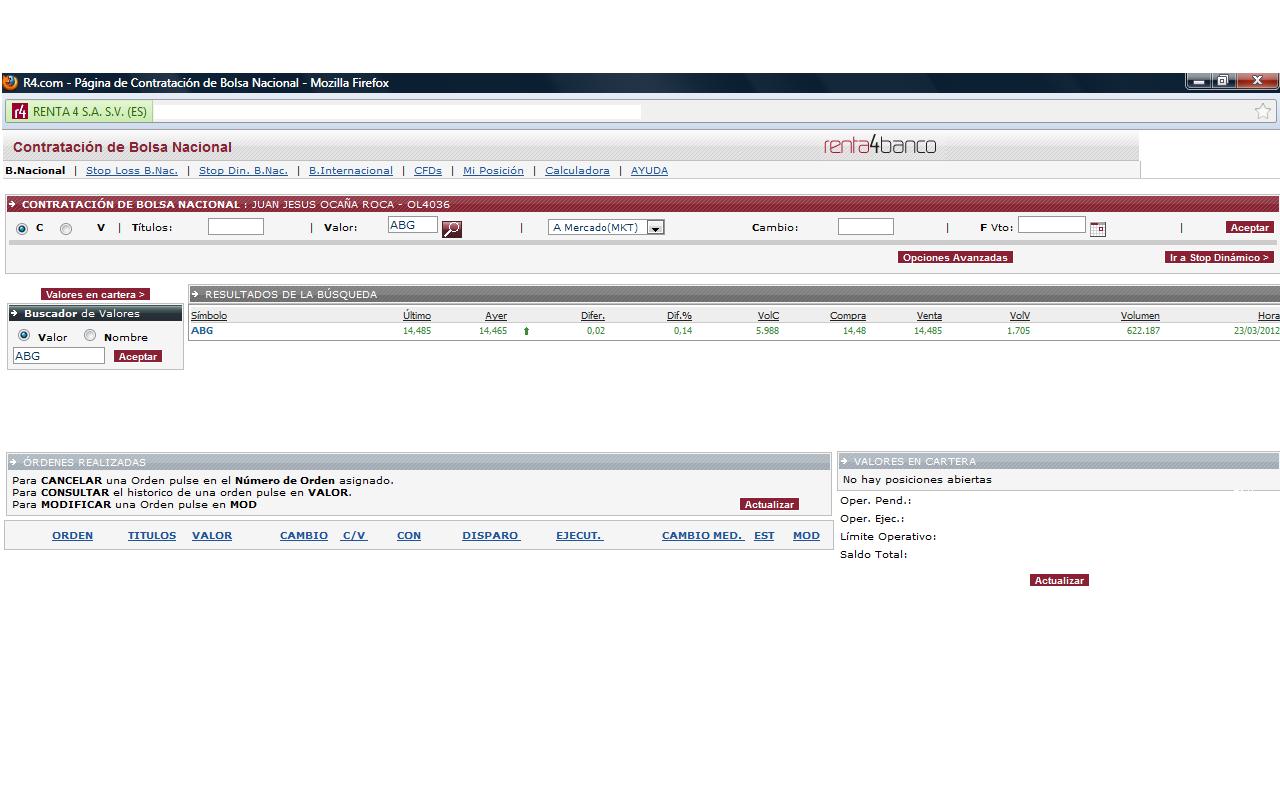
Task: Click the RENTA 4 site identity icon
Action: click(20, 111)
